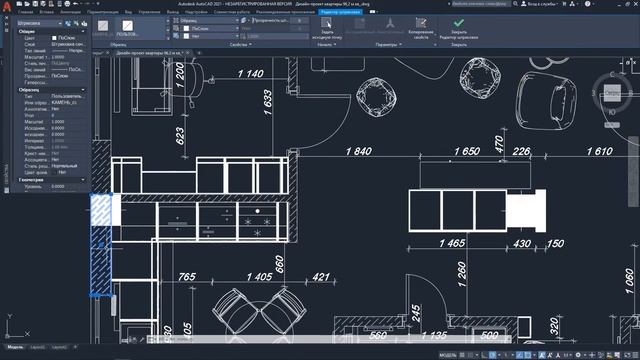
Task: Click the Undo arrow in the title bar
Action: (76, 4)
